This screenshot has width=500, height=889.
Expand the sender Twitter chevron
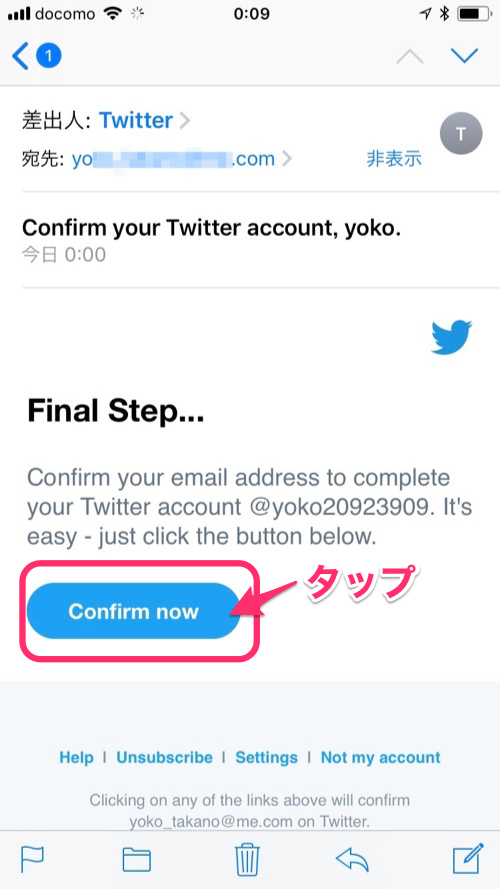click(x=184, y=120)
